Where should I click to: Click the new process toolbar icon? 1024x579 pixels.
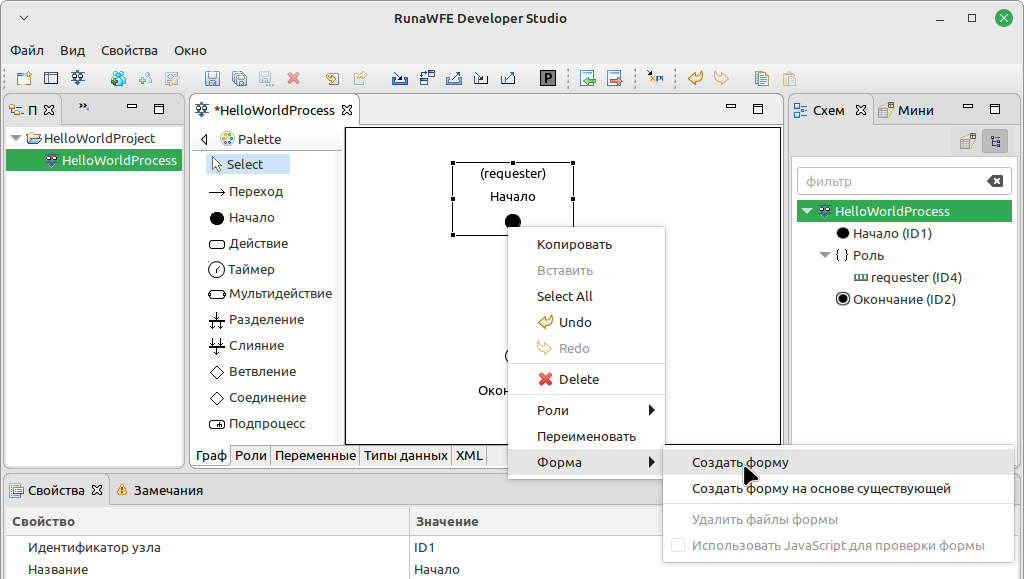coord(78,78)
